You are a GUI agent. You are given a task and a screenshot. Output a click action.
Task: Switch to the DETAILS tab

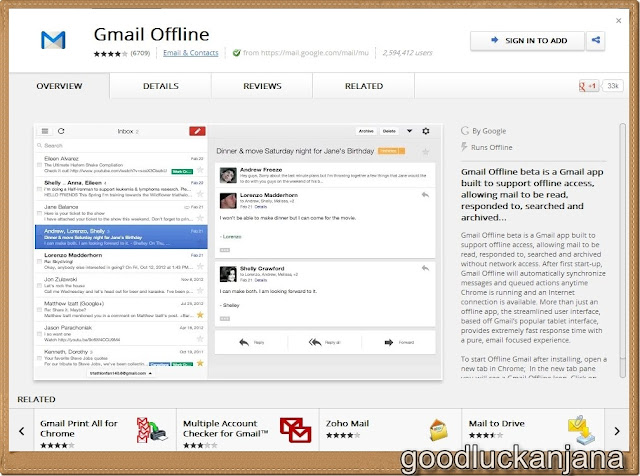(x=161, y=86)
